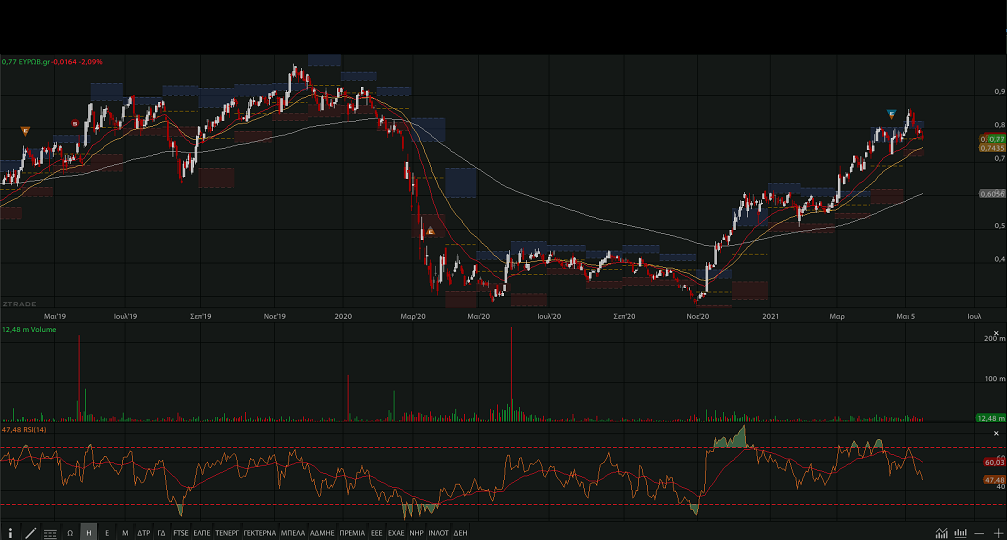Screen dimensions: 1007x540
Task: Click the red circular marker on the chart
Action: (x=76, y=124)
